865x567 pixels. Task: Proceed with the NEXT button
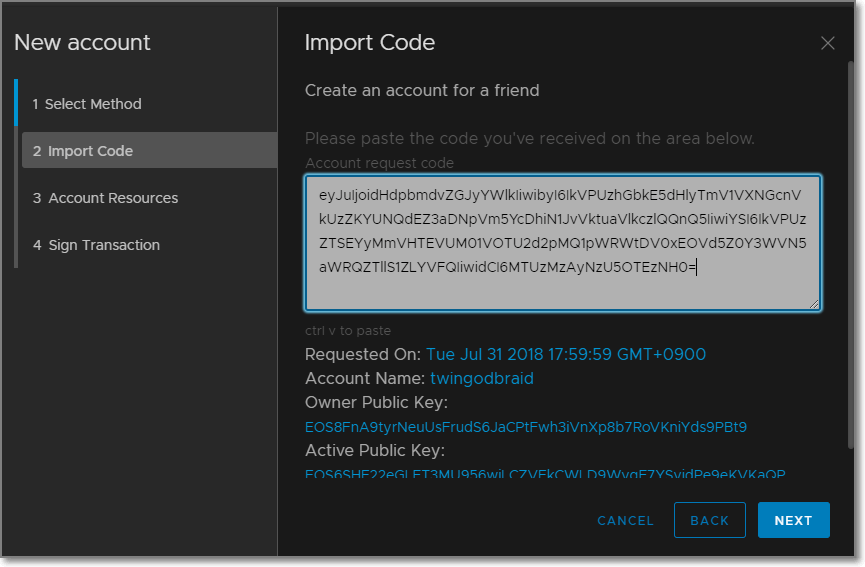coord(793,520)
